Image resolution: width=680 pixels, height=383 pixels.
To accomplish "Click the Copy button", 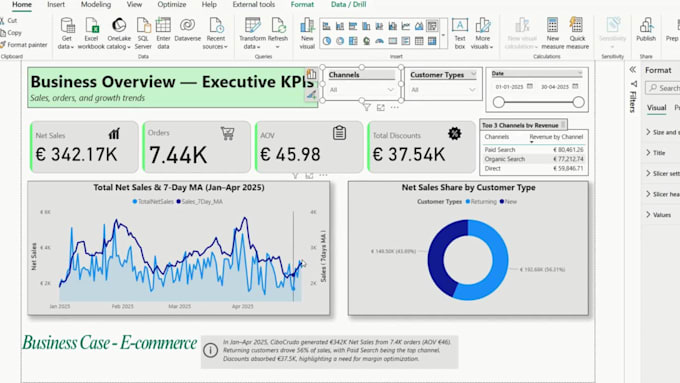I will [11, 33].
